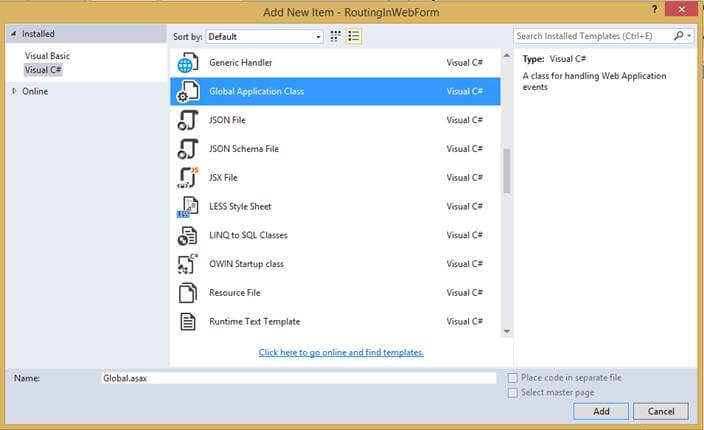Select the JSON Schema File entry
The image size is (704, 430).
tap(335, 149)
